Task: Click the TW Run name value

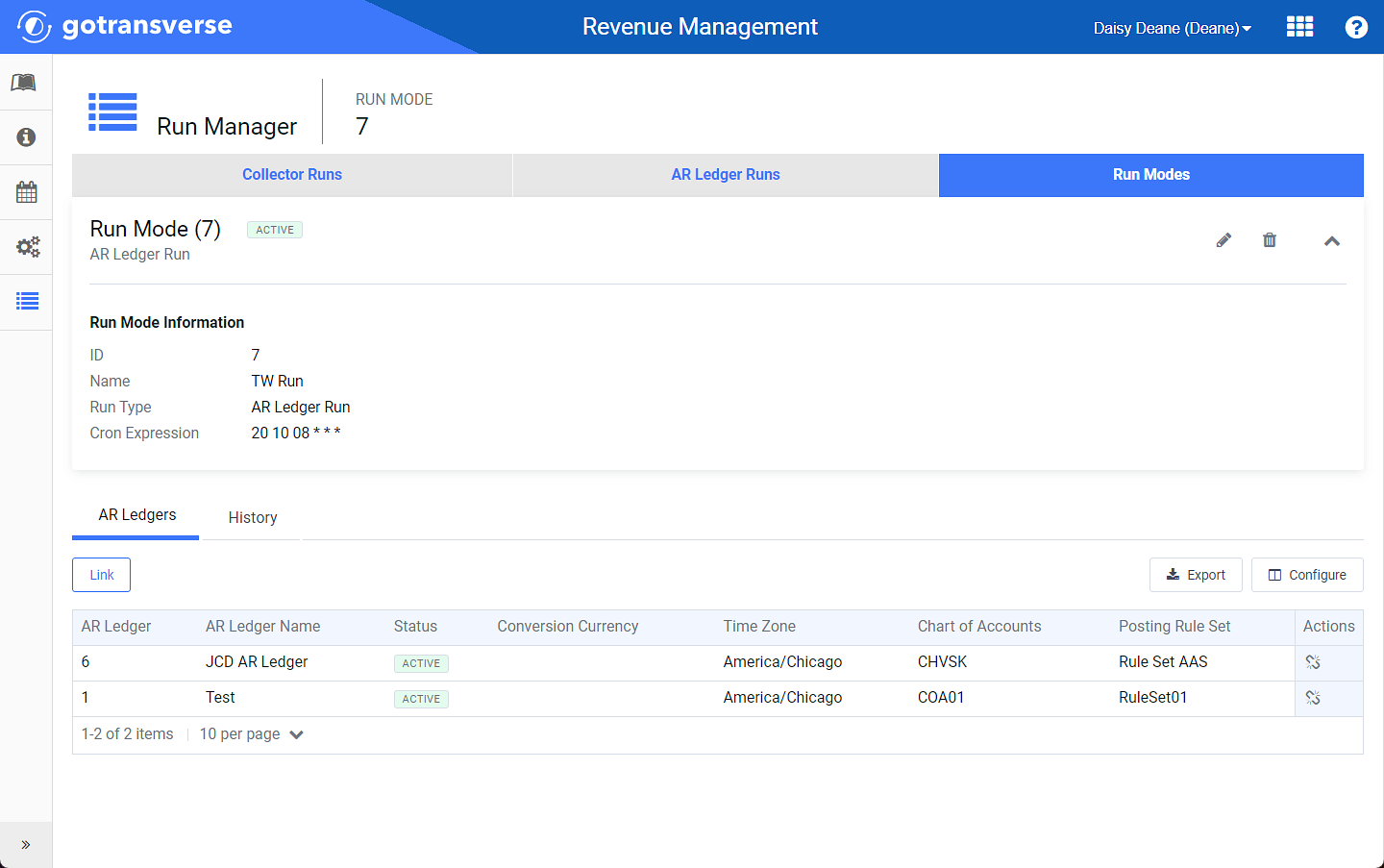Action: point(277,382)
